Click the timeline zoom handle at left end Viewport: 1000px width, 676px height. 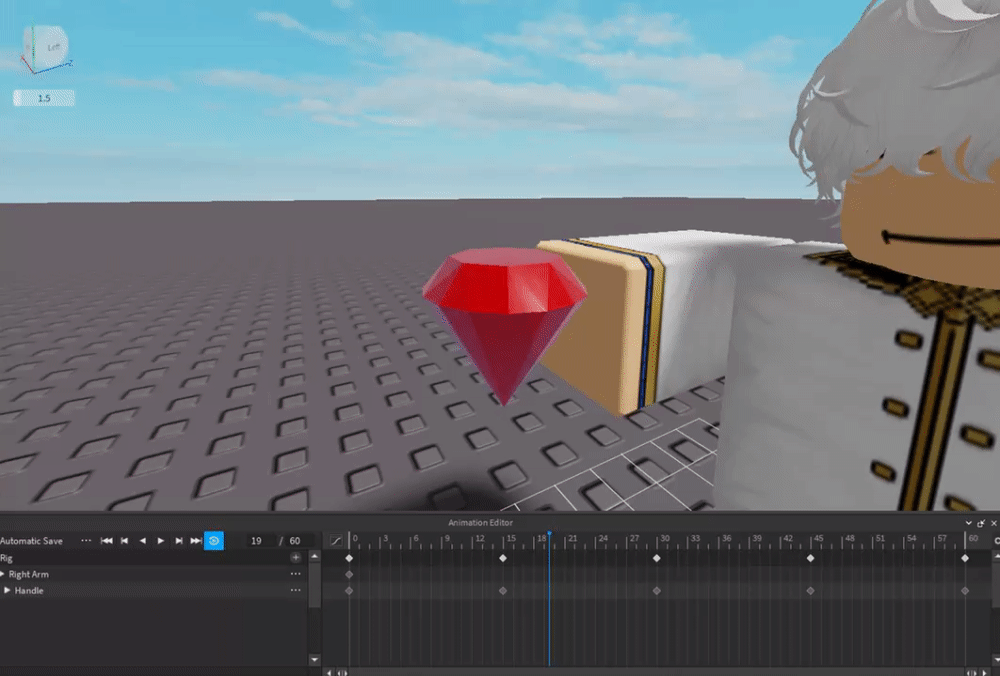coord(342,672)
